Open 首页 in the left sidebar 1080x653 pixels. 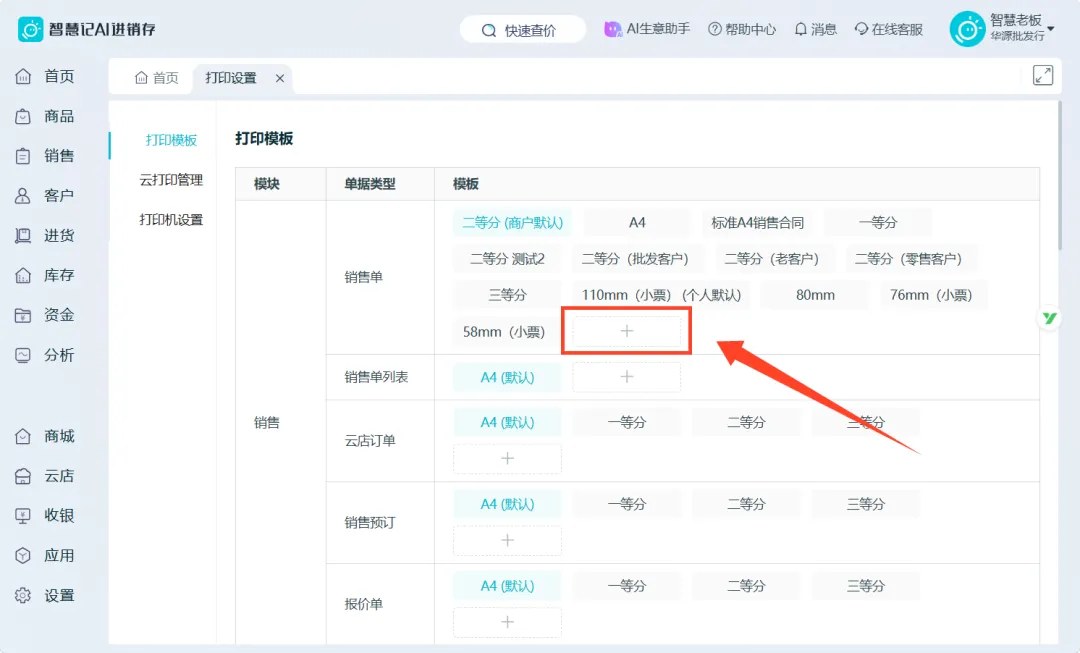45,76
